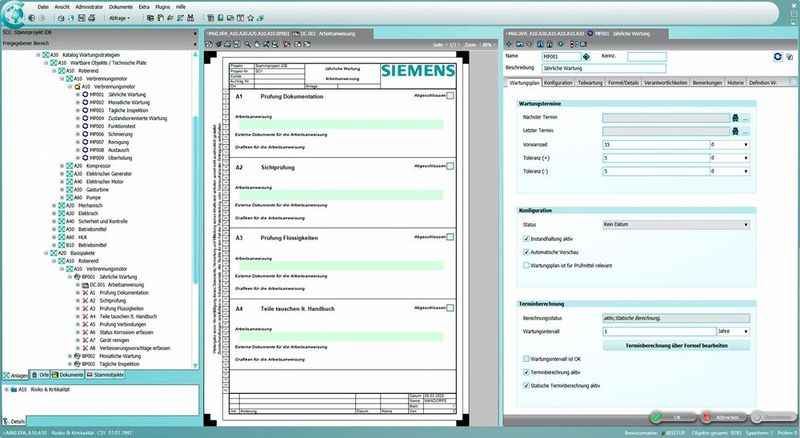This screenshot has width=800, height=438.
Task: Uncheck Automatische Vorschau checkbox
Action: point(526,252)
